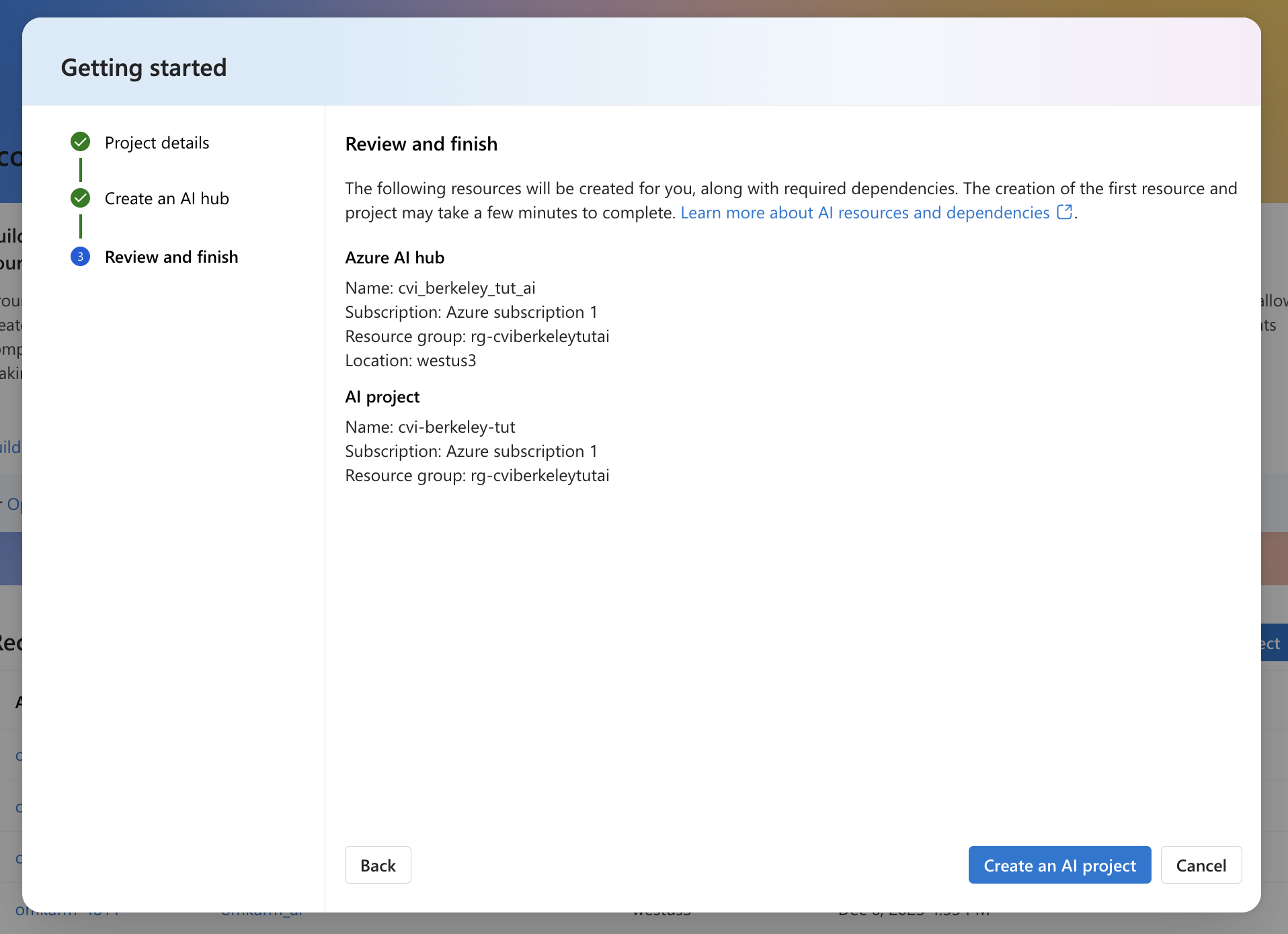Click hub Resource group rg-cviberkeleytutai line
This screenshot has width=1288, height=934.
tap(477, 336)
